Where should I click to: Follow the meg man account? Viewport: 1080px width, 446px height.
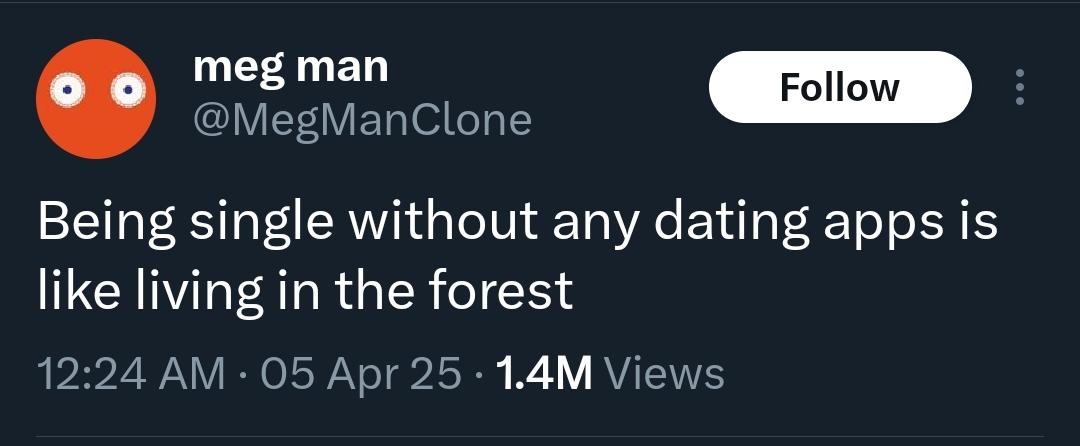coord(839,87)
